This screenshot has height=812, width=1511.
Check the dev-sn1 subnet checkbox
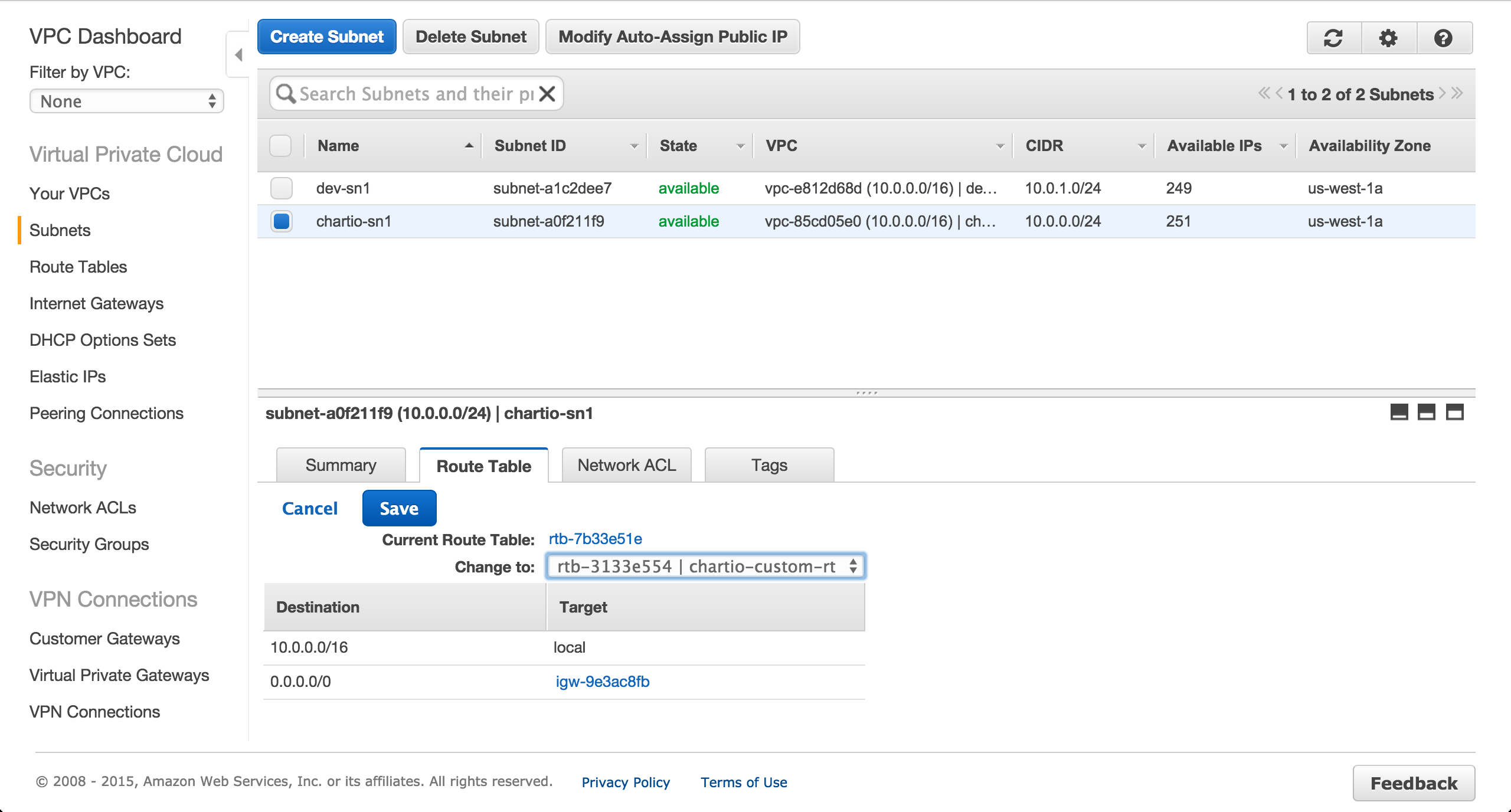tap(281, 188)
